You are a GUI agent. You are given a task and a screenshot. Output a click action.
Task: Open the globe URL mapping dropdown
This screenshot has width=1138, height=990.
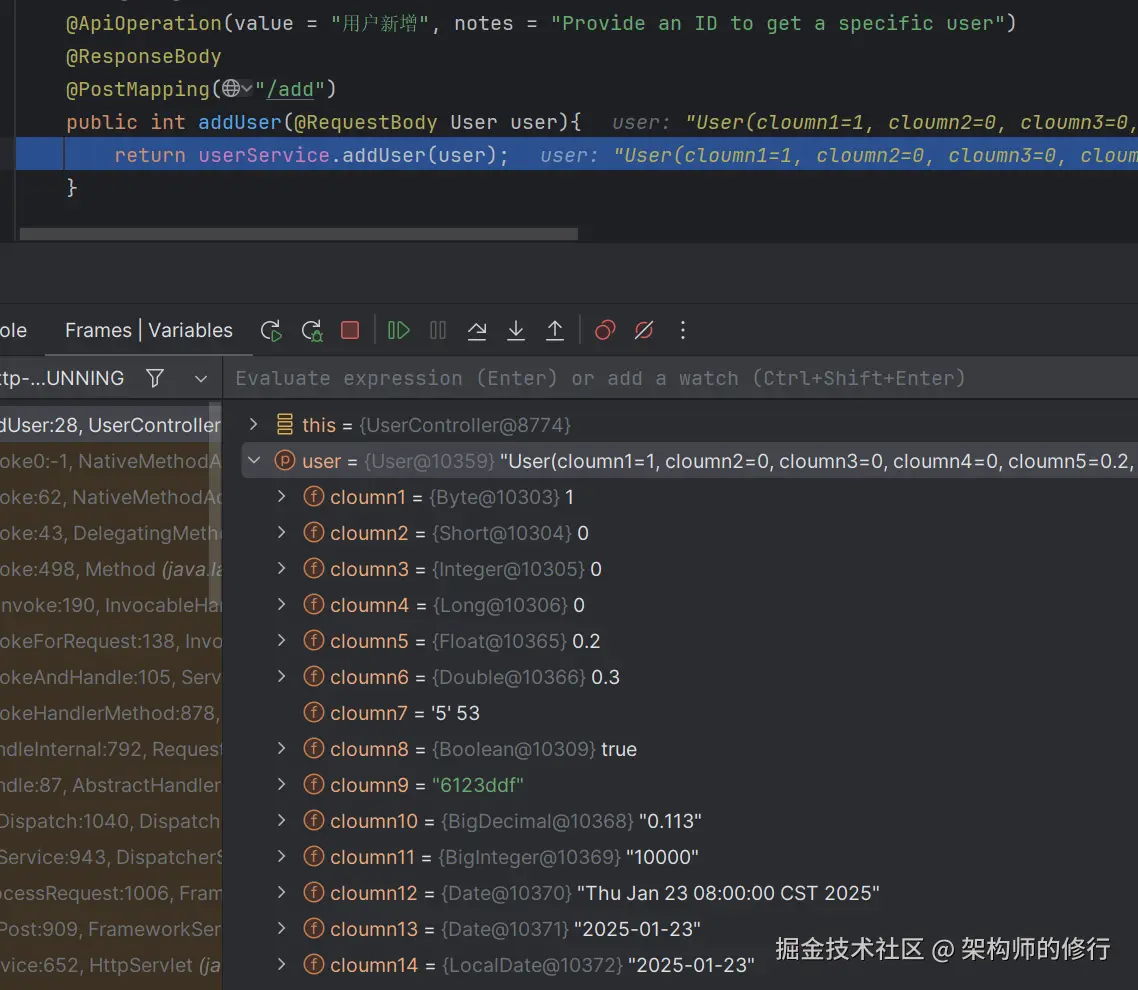(x=237, y=89)
